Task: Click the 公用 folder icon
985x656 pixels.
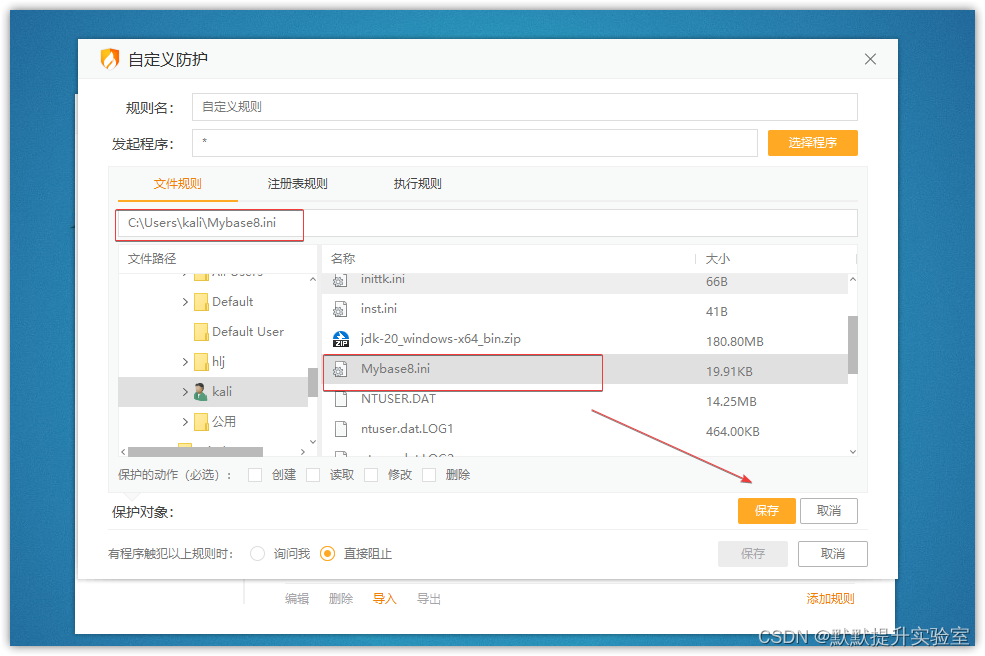Action: point(201,422)
